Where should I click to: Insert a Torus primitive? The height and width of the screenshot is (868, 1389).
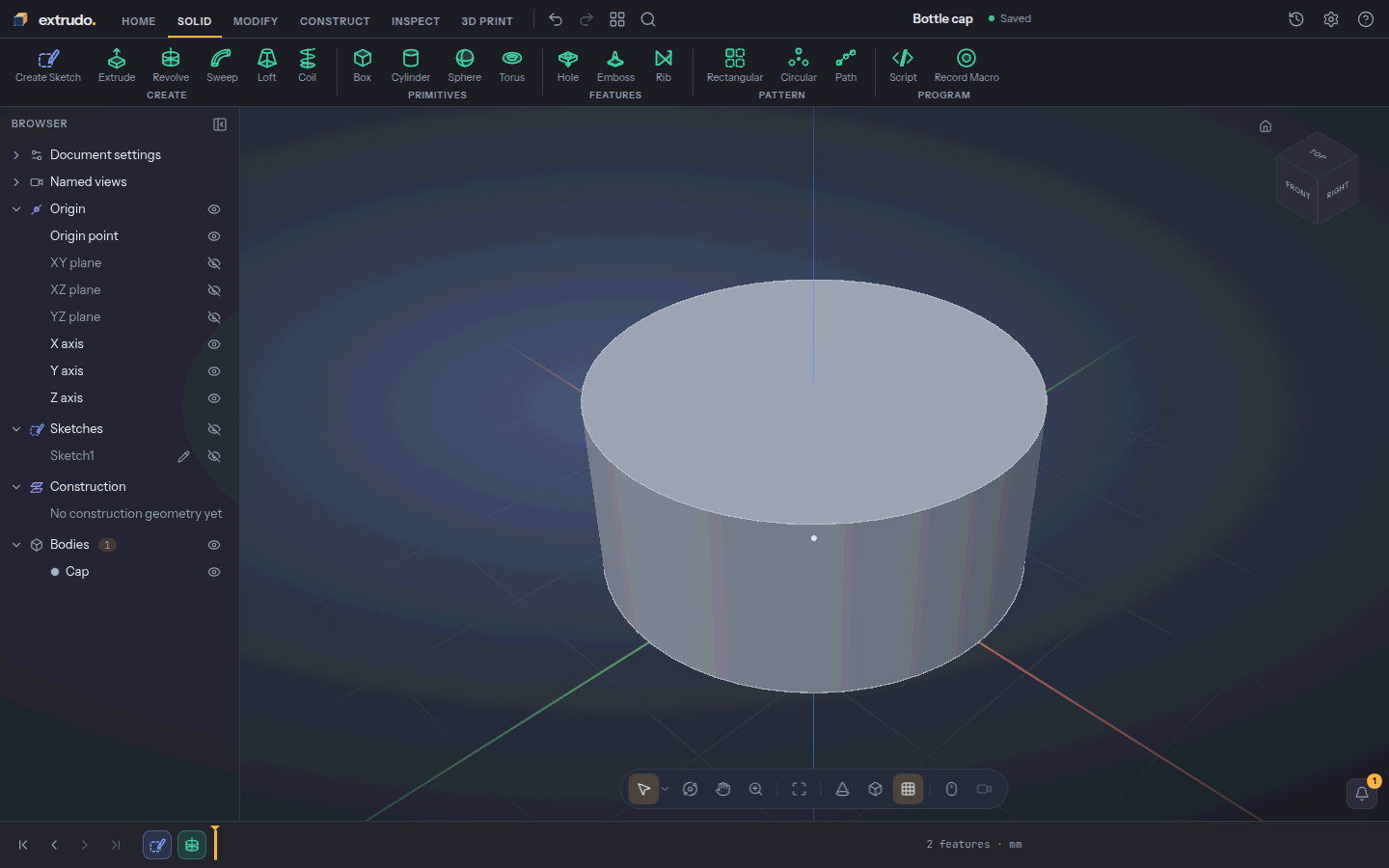512,66
